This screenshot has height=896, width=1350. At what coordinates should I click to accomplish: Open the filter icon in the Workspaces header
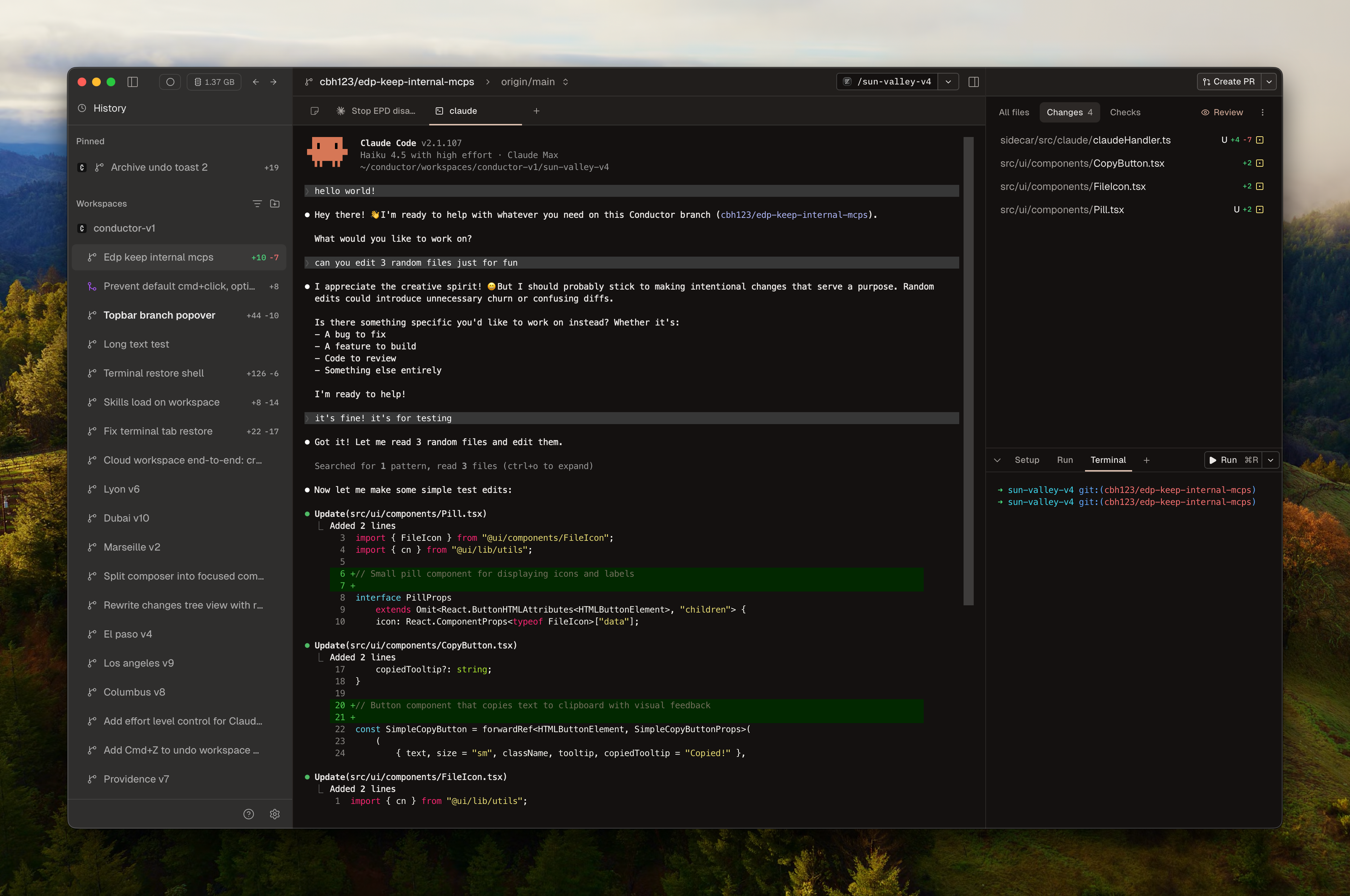click(257, 203)
